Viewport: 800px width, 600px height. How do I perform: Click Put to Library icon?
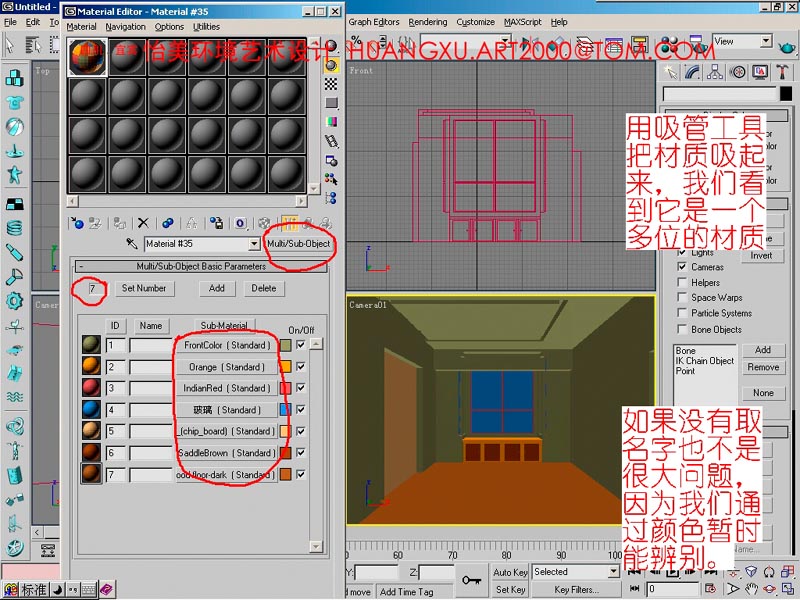point(216,223)
